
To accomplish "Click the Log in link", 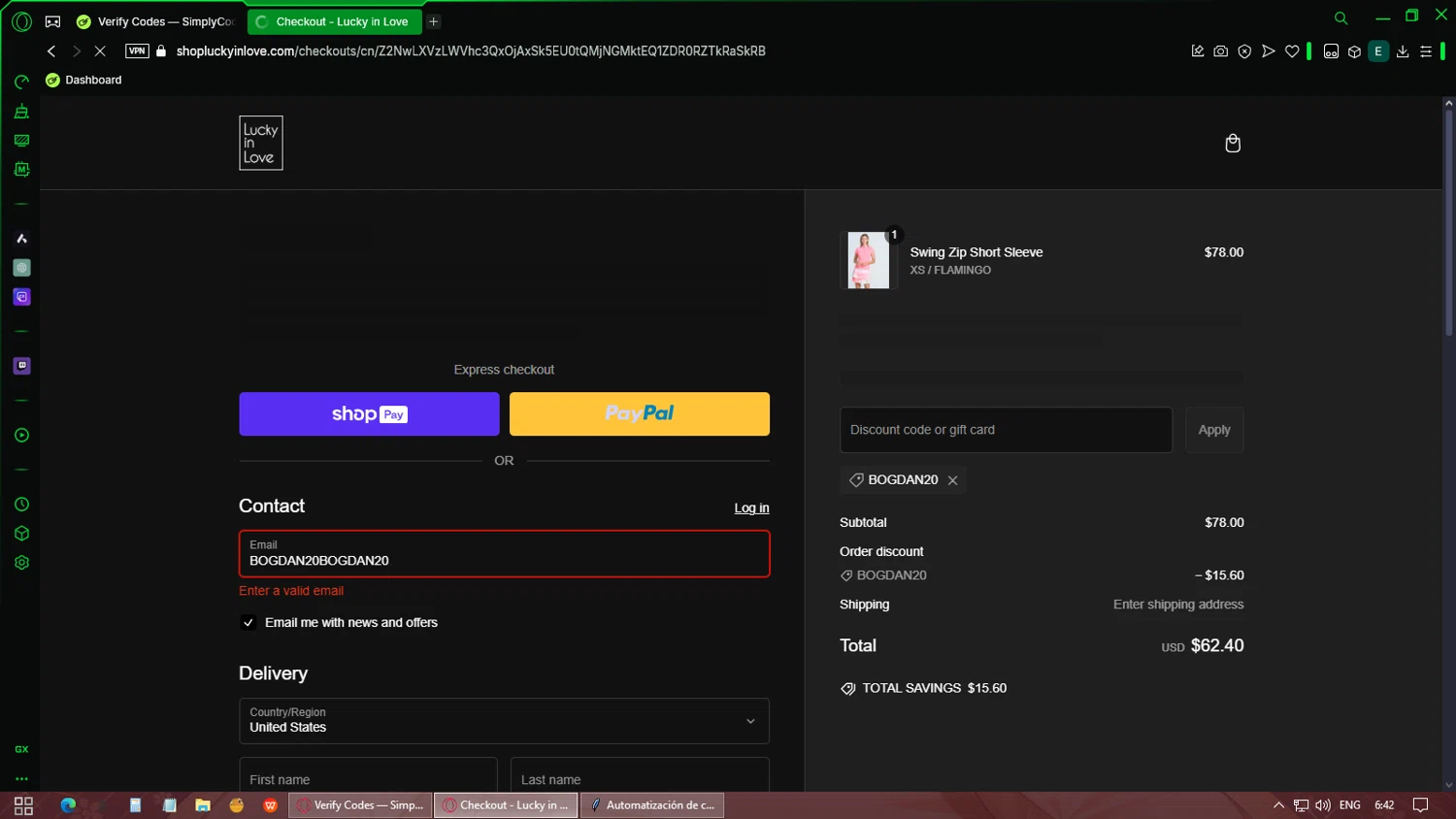I will point(751,508).
